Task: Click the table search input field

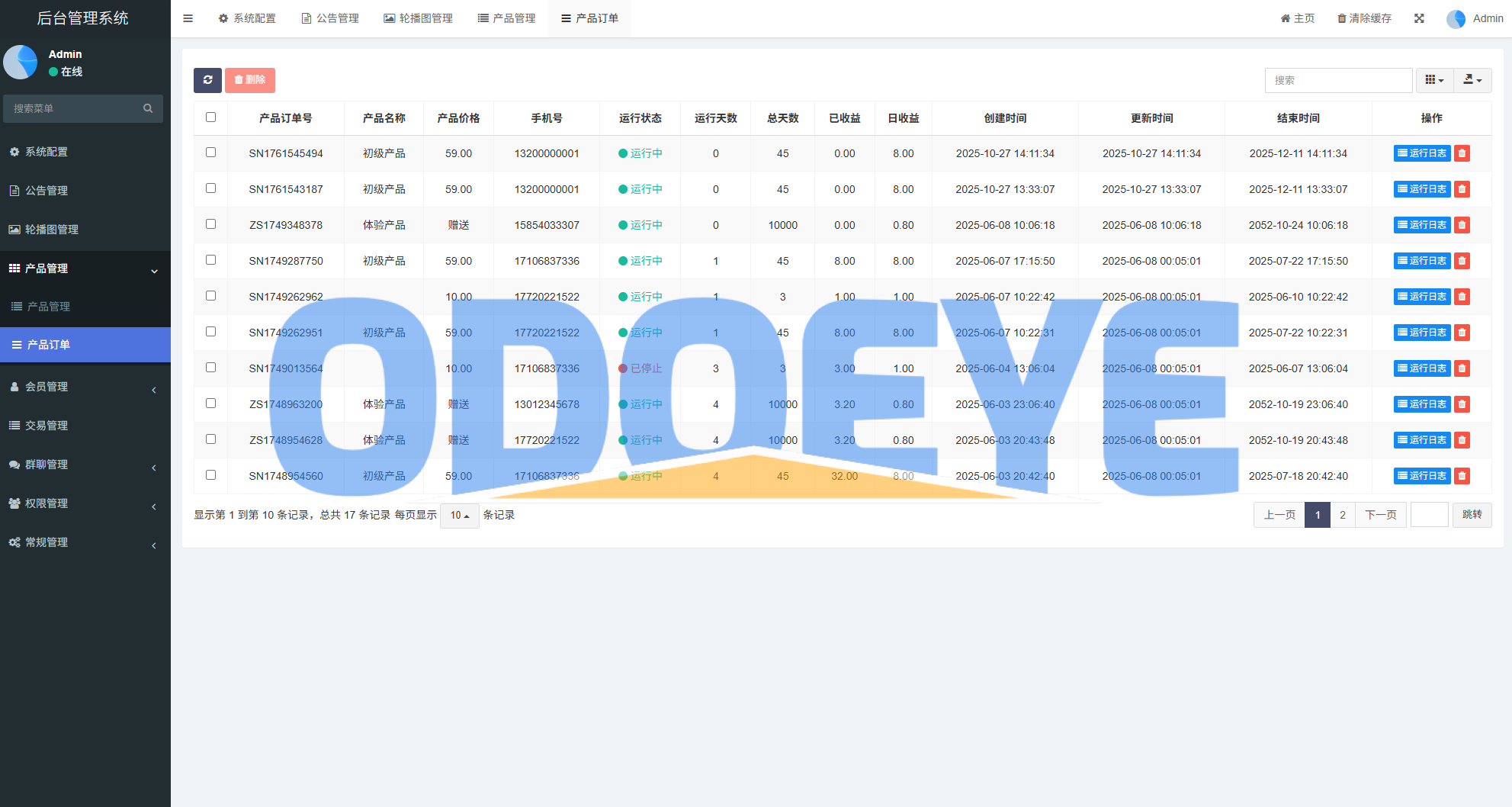Action: tap(1338, 80)
